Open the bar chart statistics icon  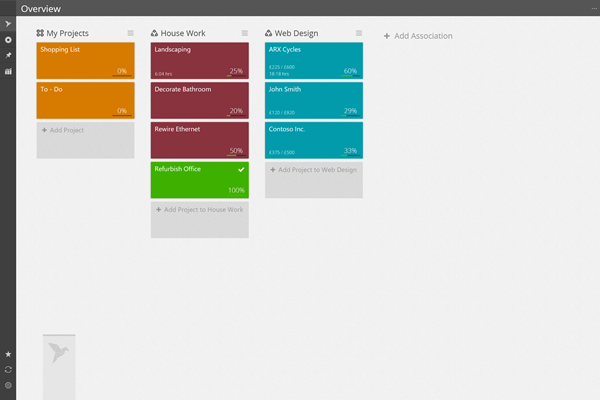[8, 71]
